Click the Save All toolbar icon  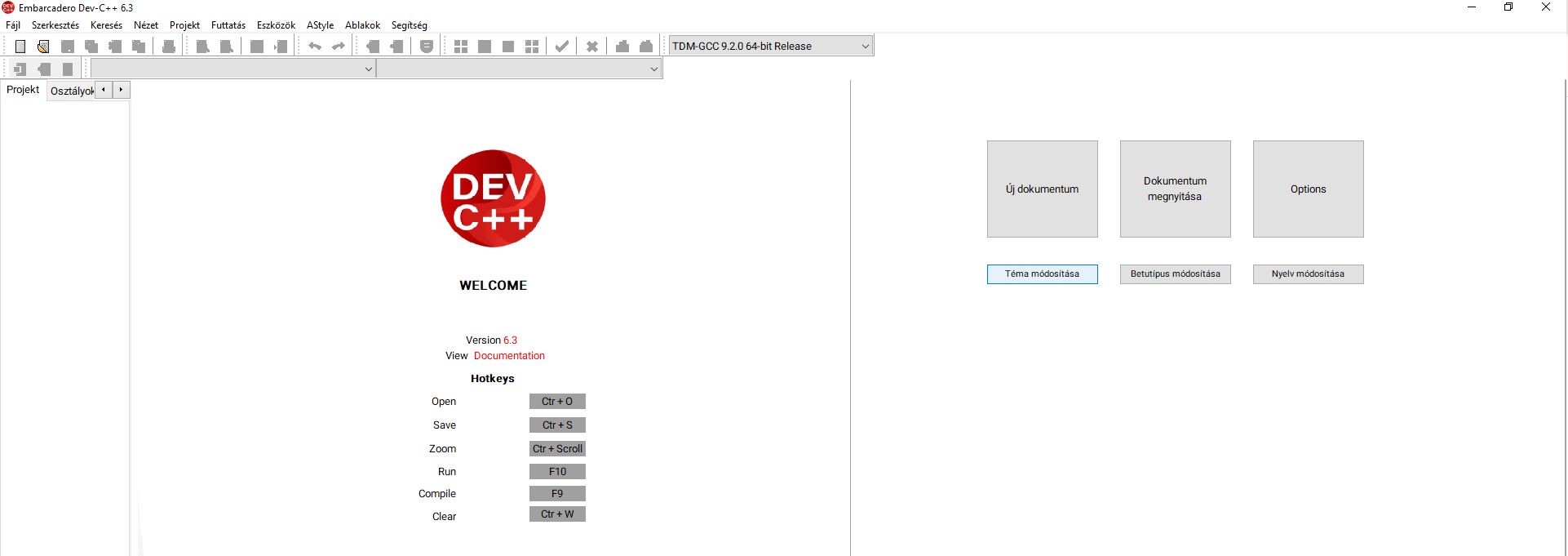click(91, 47)
